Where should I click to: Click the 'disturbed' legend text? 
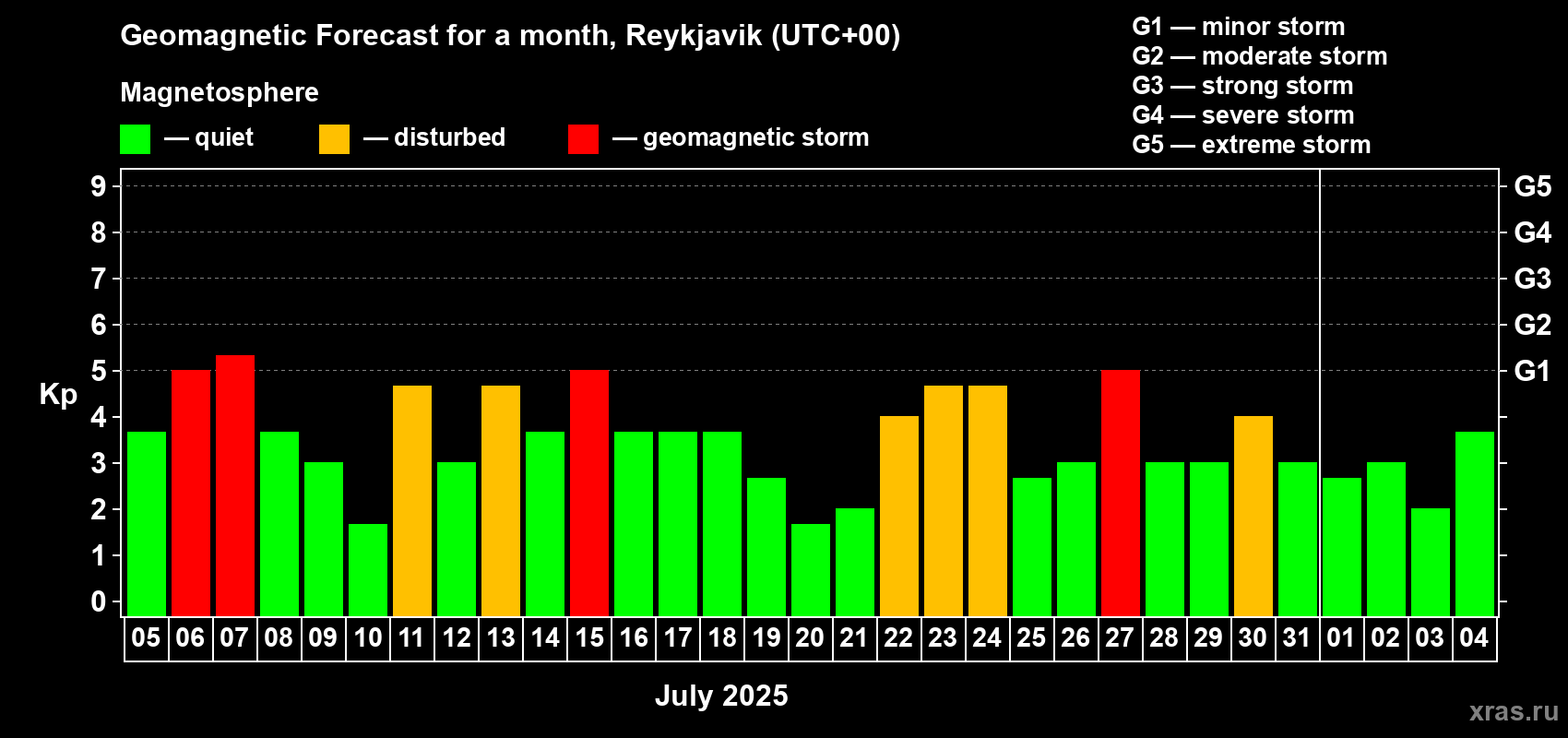click(449, 137)
